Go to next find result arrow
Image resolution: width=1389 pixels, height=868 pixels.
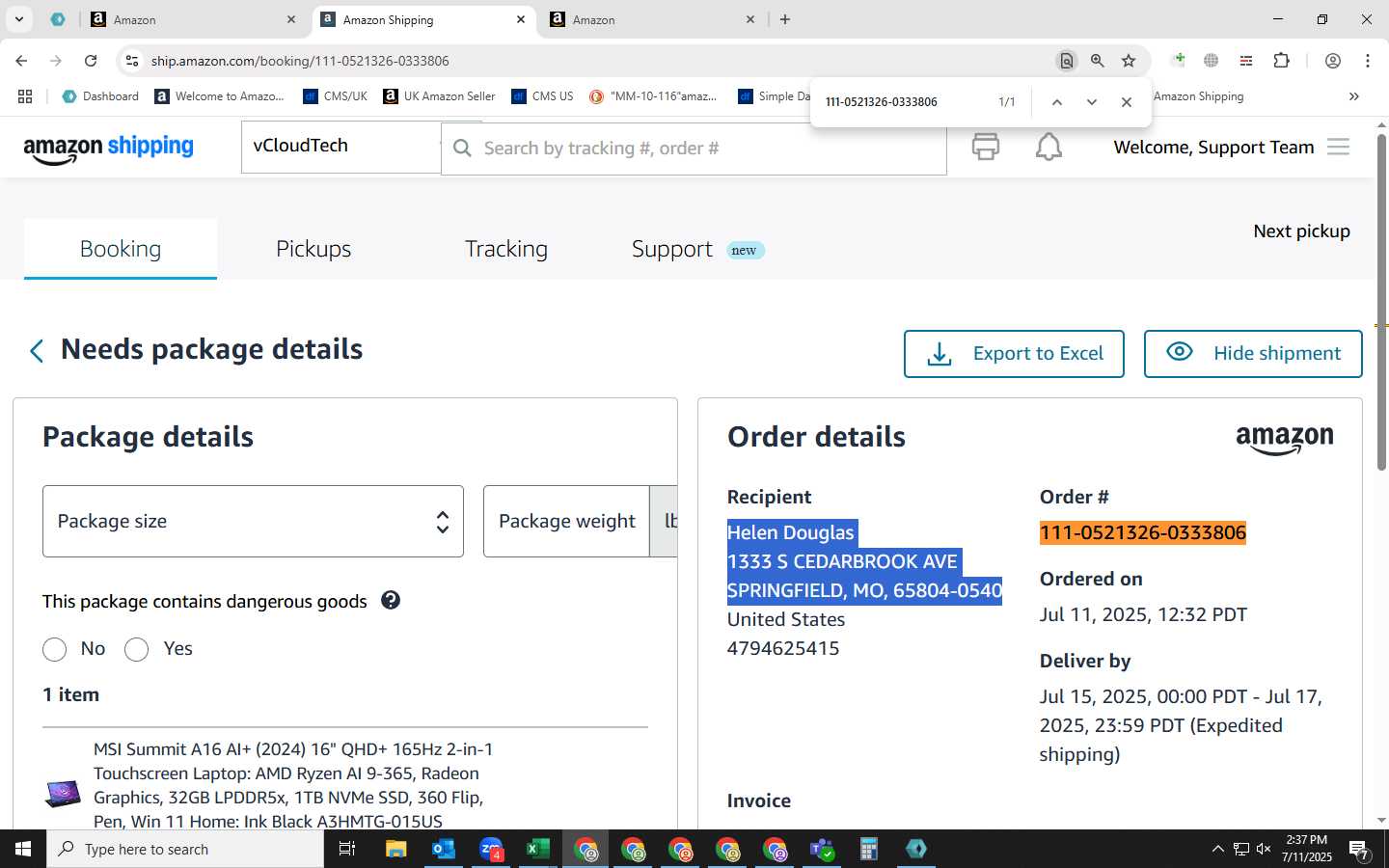[x=1092, y=102]
